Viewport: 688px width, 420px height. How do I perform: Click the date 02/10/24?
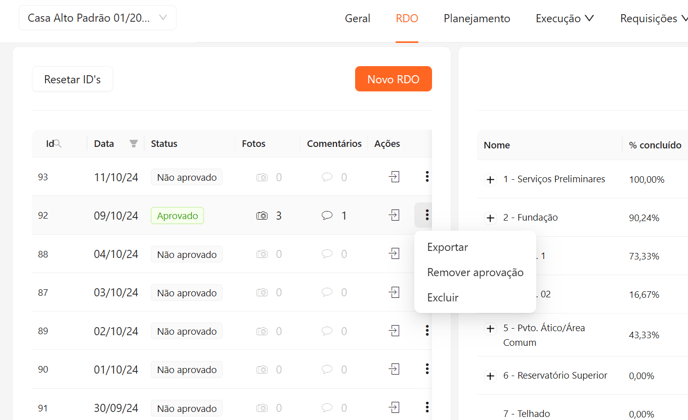[116, 331]
